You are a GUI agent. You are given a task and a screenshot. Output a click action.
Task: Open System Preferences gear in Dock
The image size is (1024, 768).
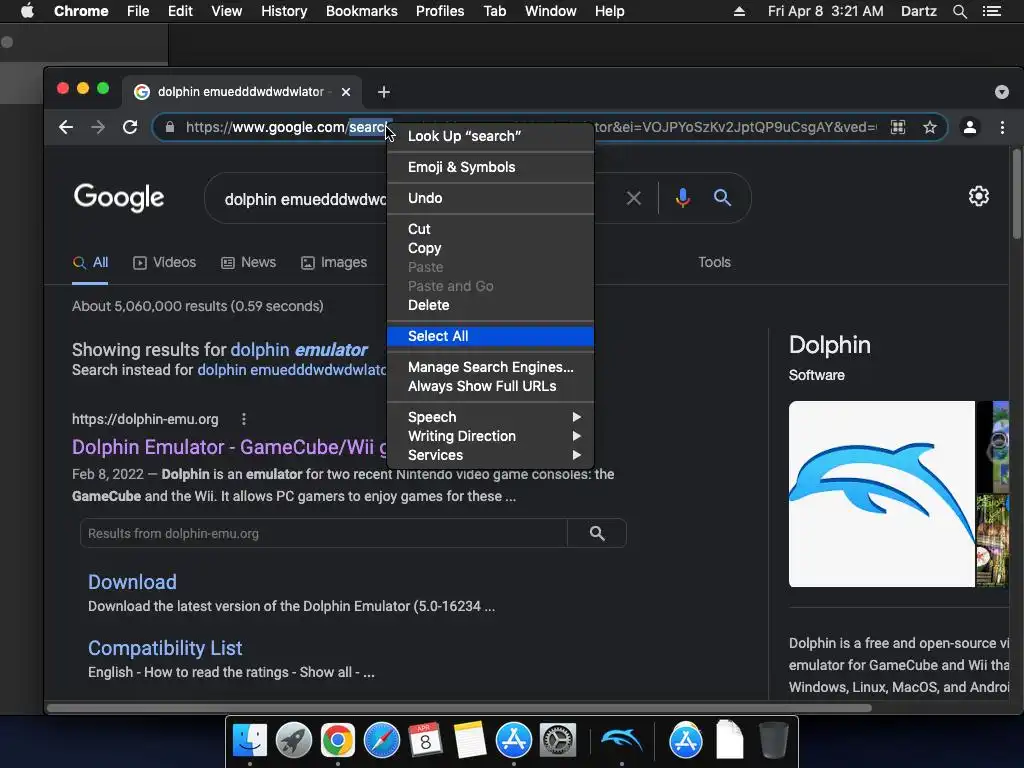pyautogui.click(x=558, y=740)
